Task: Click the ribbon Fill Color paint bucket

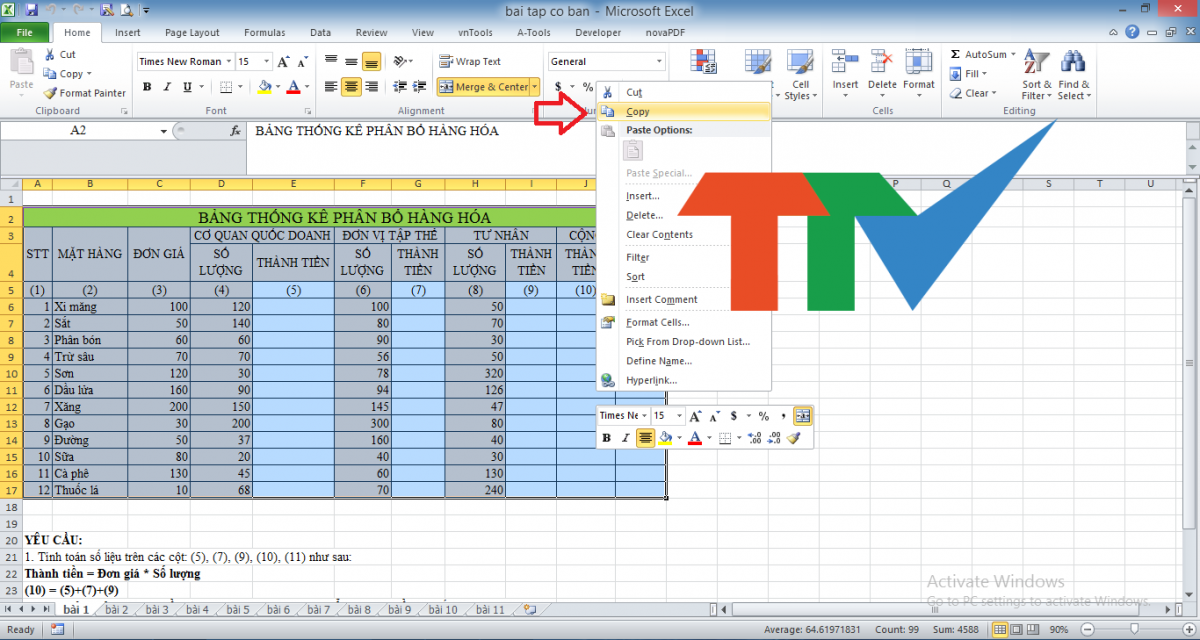Action: [x=264, y=87]
